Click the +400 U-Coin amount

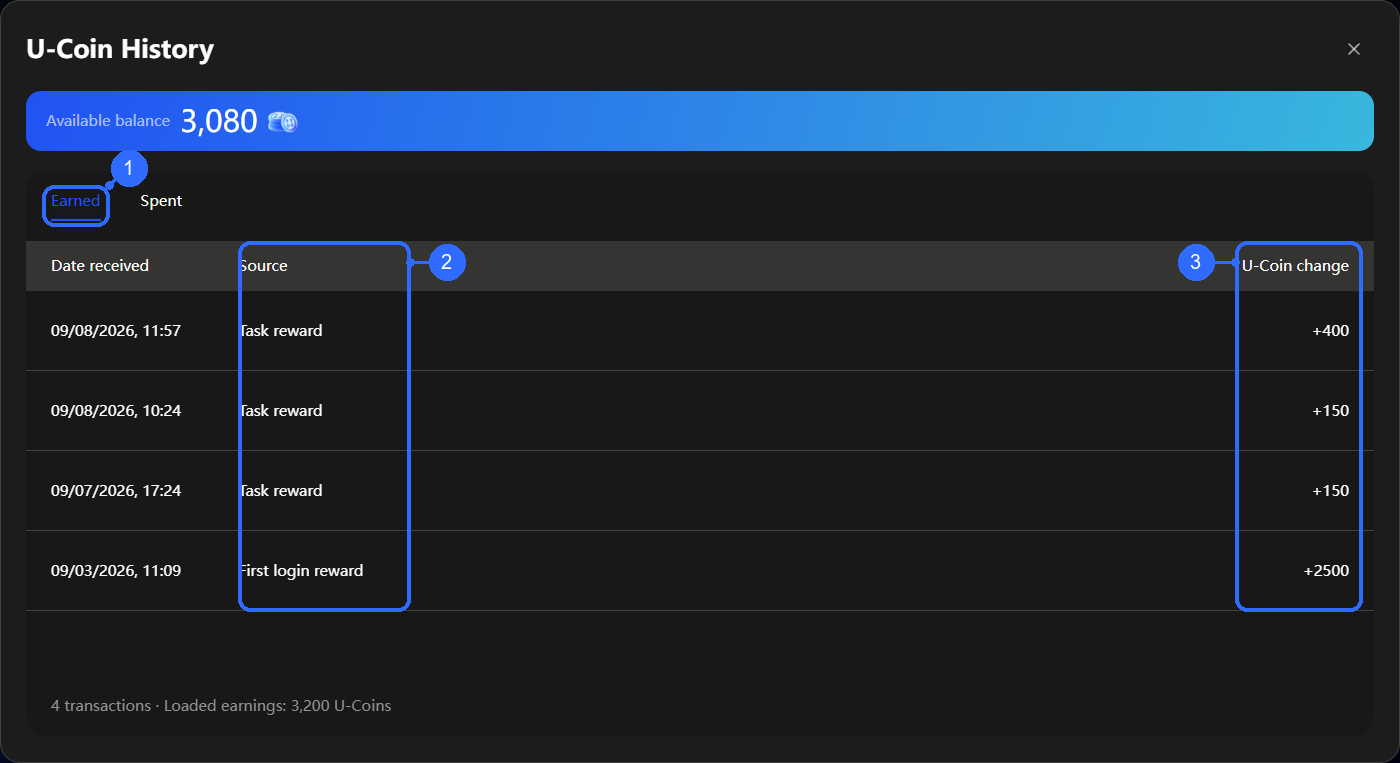point(1331,331)
